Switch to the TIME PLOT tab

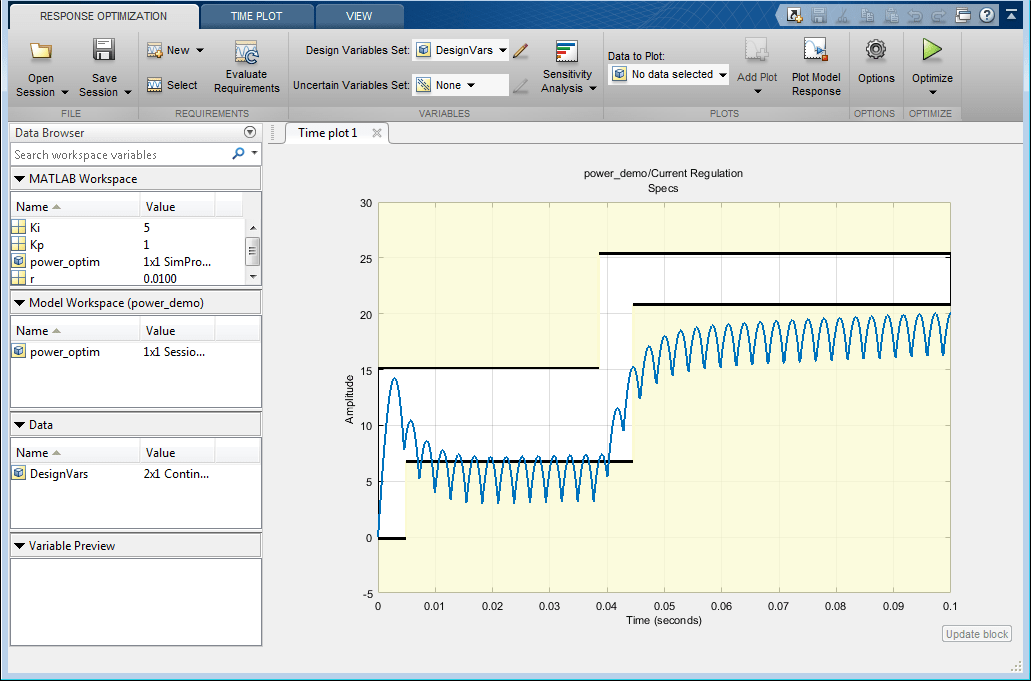(x=255, y=16)
